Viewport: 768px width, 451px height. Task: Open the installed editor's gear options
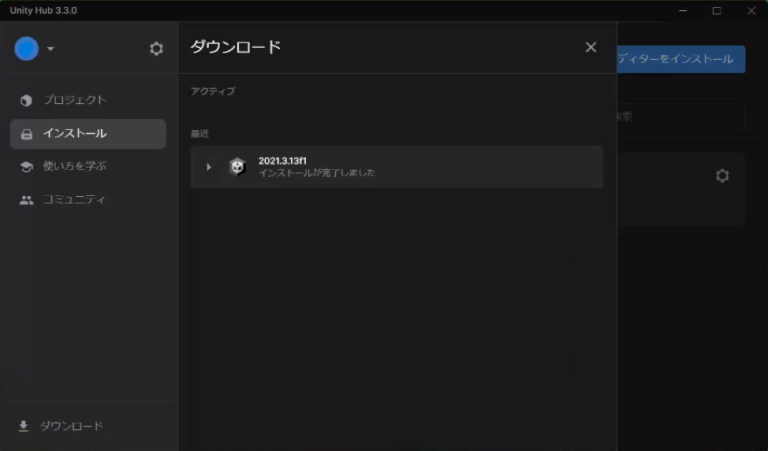coord(722,176)
